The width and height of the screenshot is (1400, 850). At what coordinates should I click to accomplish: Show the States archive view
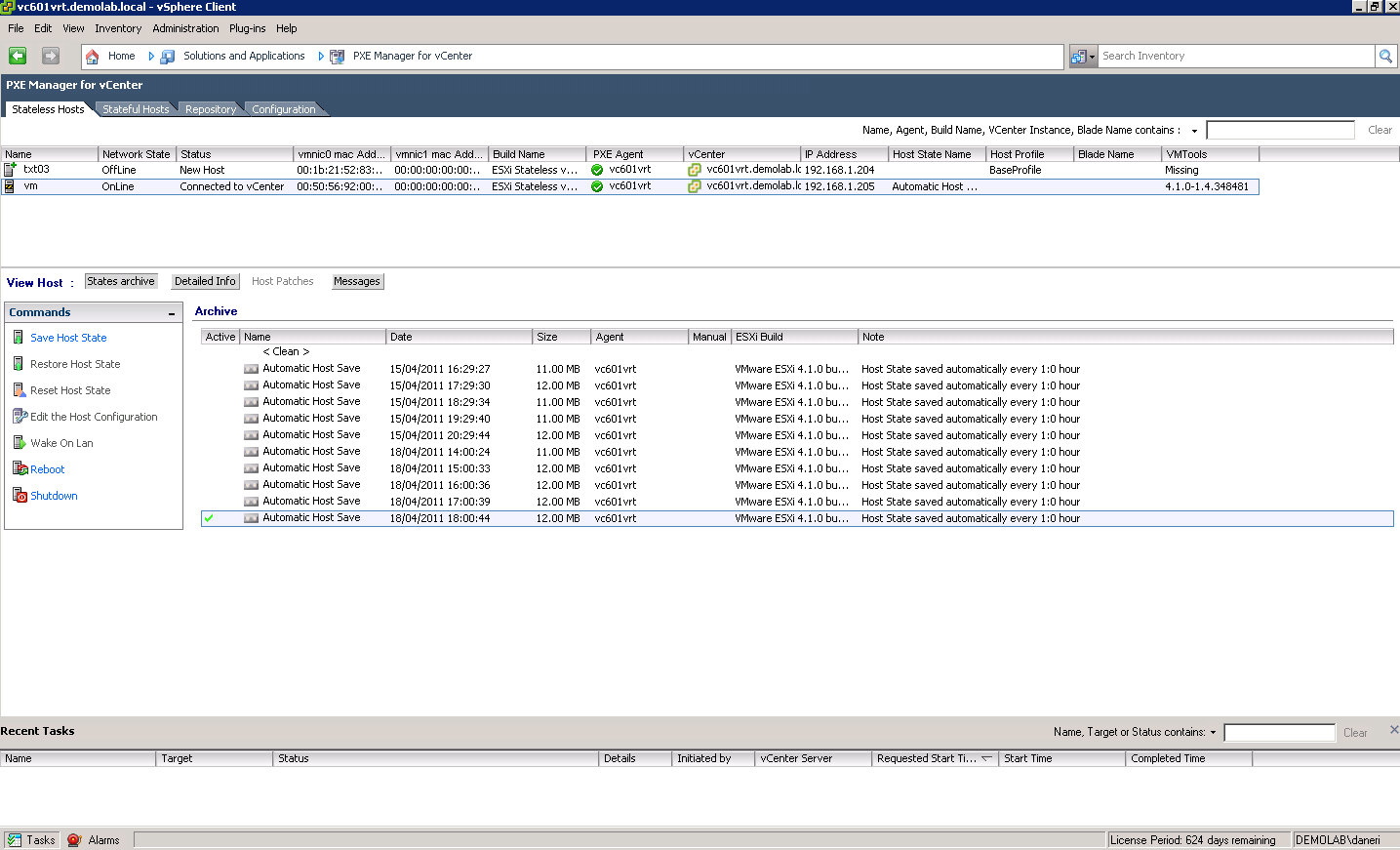tap(121, 281)
